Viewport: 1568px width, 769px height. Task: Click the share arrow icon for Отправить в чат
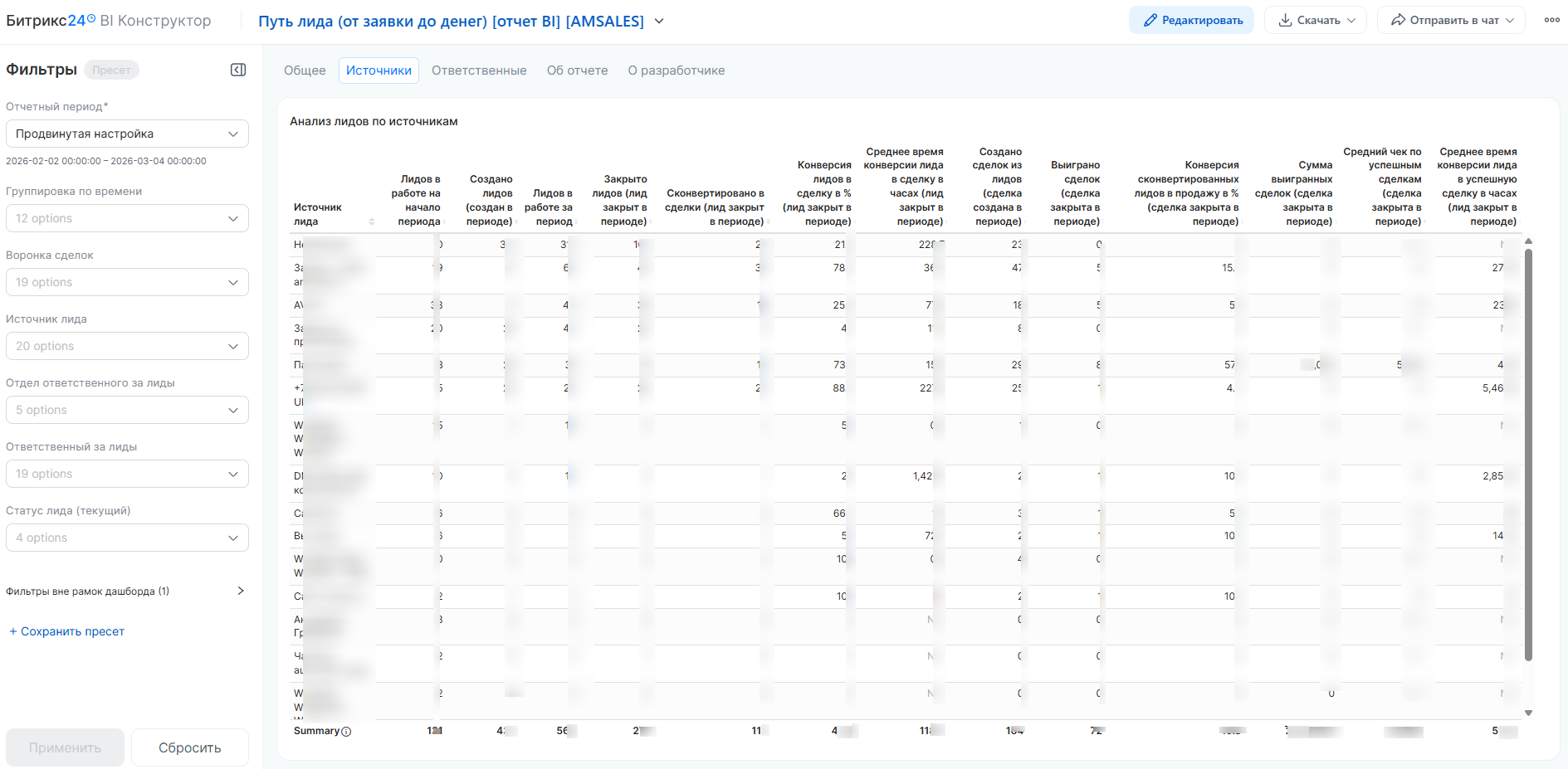pos(1399,20)
